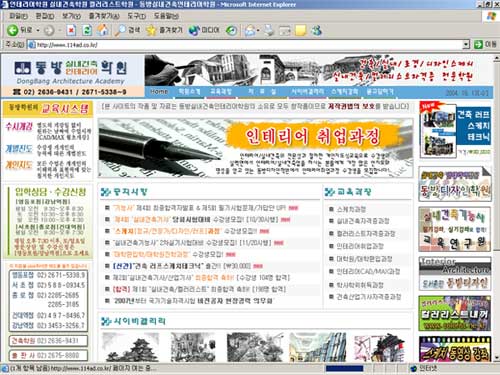
Task: Expand the address bar dropdown arrow
Action: point(466,44)
